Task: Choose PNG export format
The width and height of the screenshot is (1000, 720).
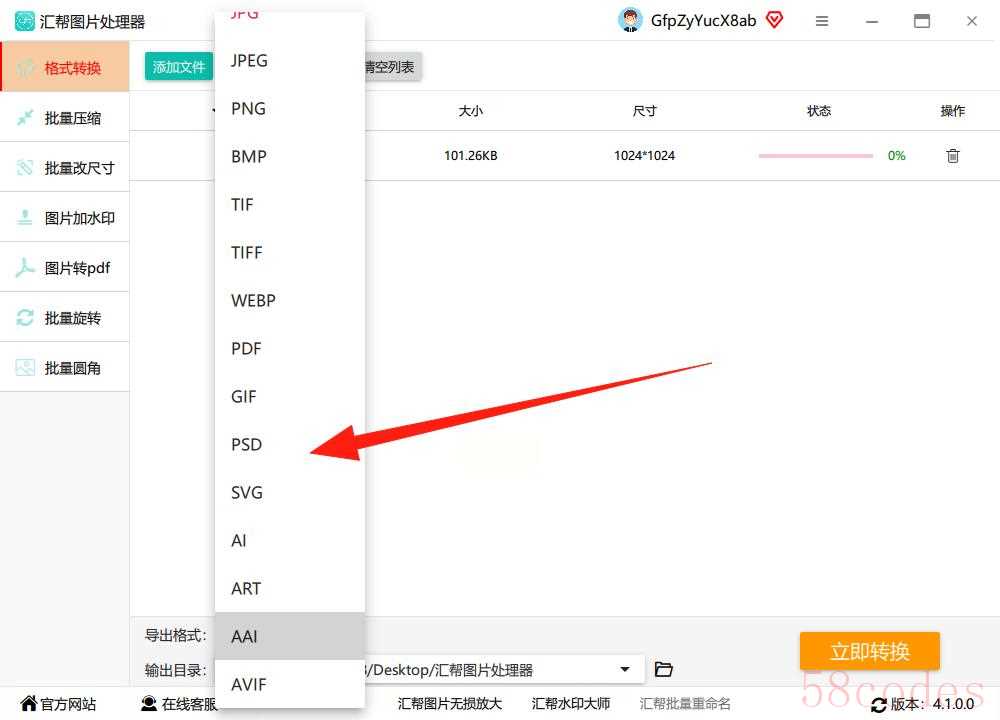Action: (x=290, y=108)
